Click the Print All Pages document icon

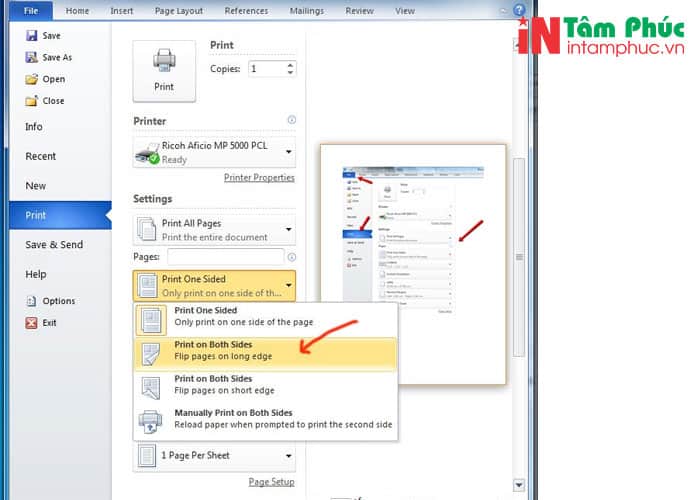[x=146, y=229]
